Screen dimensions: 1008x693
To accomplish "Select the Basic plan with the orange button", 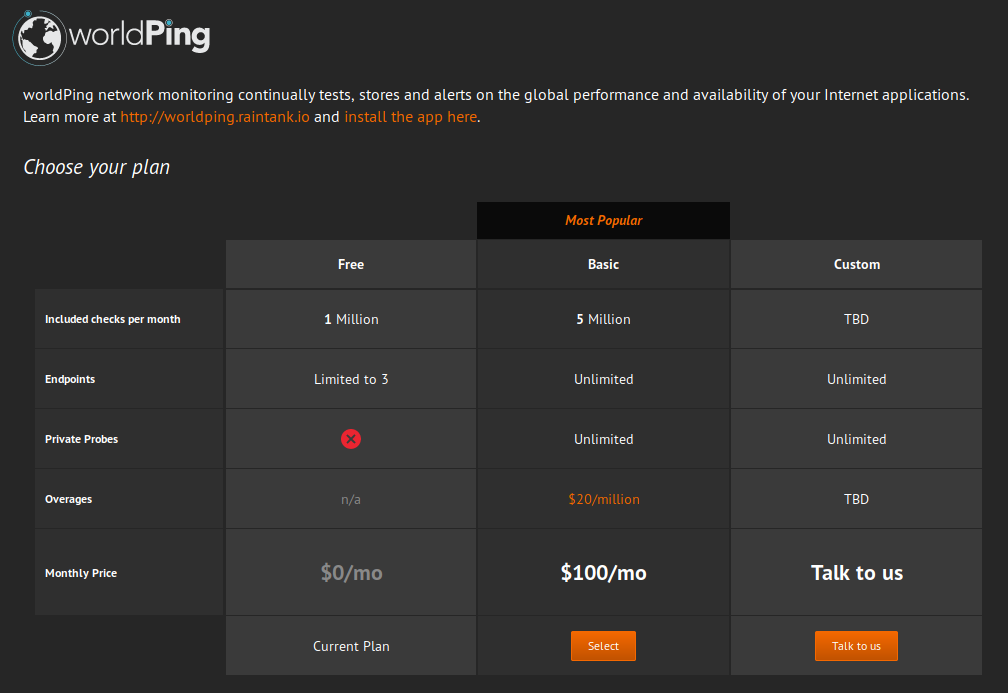I will coord(603,646).
